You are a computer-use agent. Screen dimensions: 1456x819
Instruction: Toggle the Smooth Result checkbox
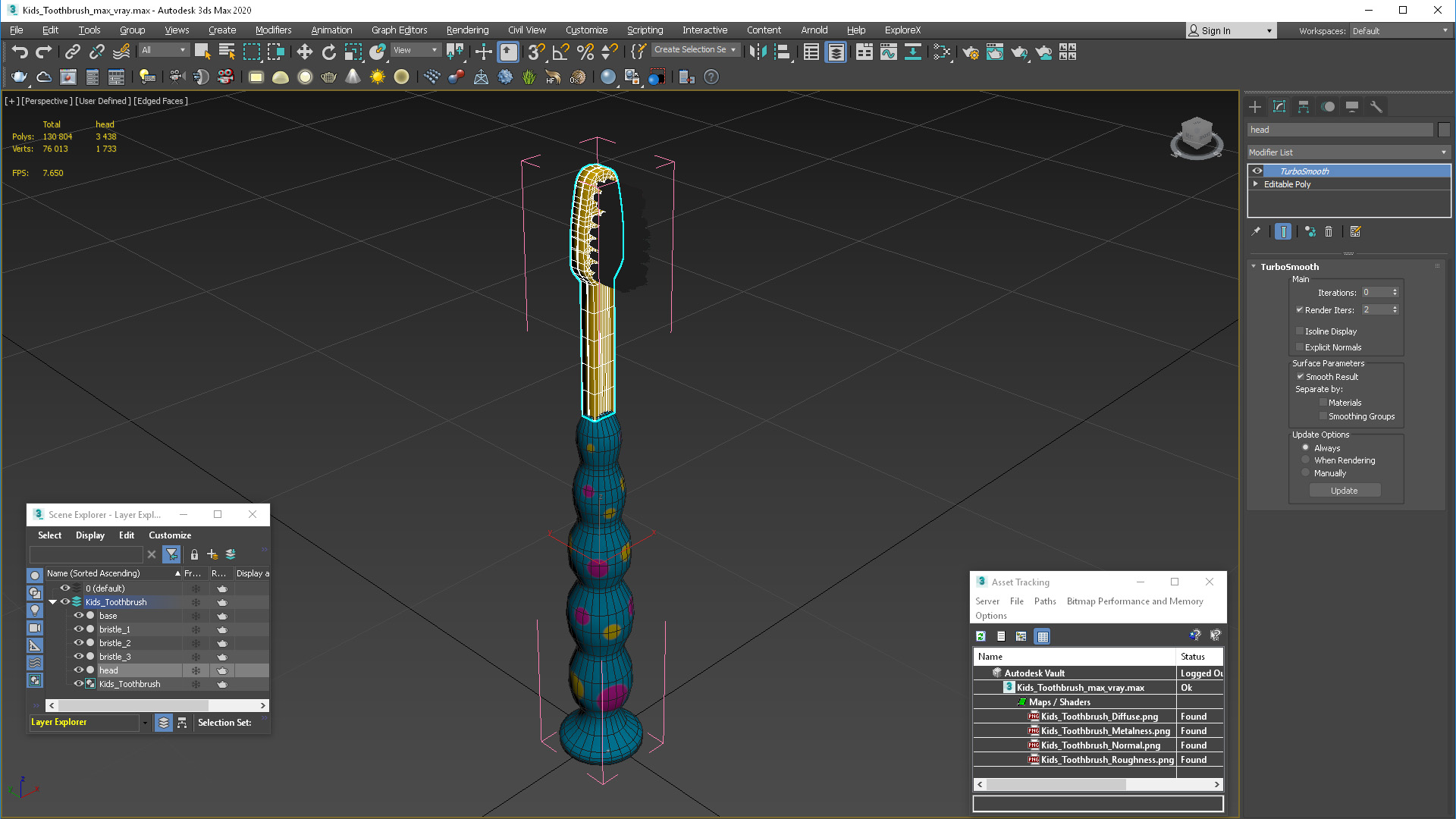point(1300,376)
